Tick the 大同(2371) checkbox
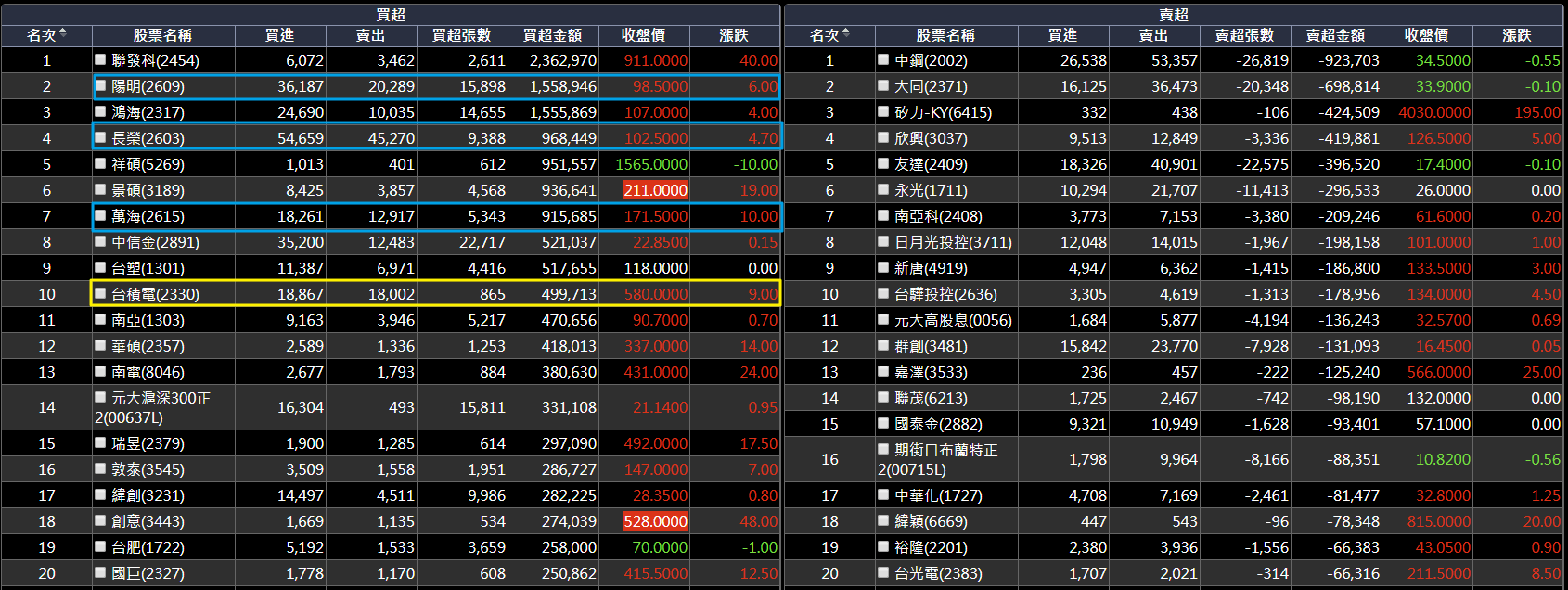 (883, 85)
